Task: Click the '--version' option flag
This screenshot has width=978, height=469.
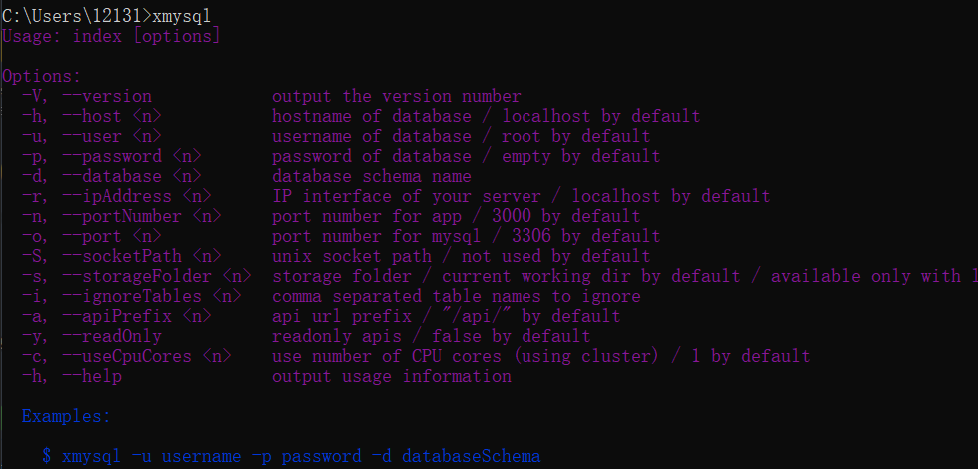Action: [106, 96]
